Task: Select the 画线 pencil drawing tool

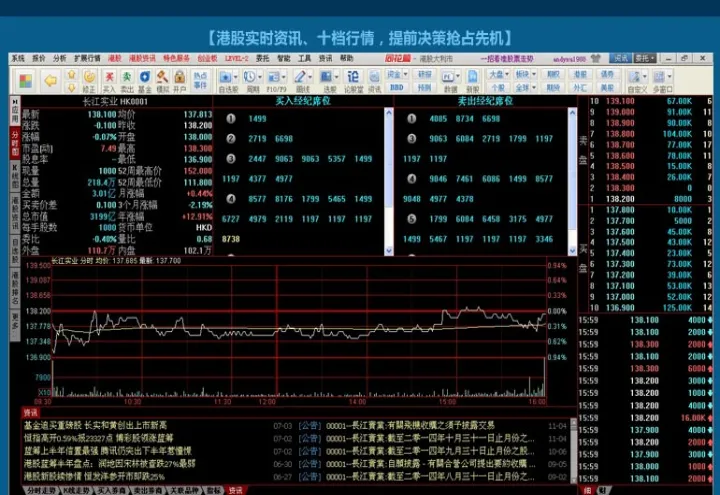Action: pyautogui.click(x=300, y=77)
